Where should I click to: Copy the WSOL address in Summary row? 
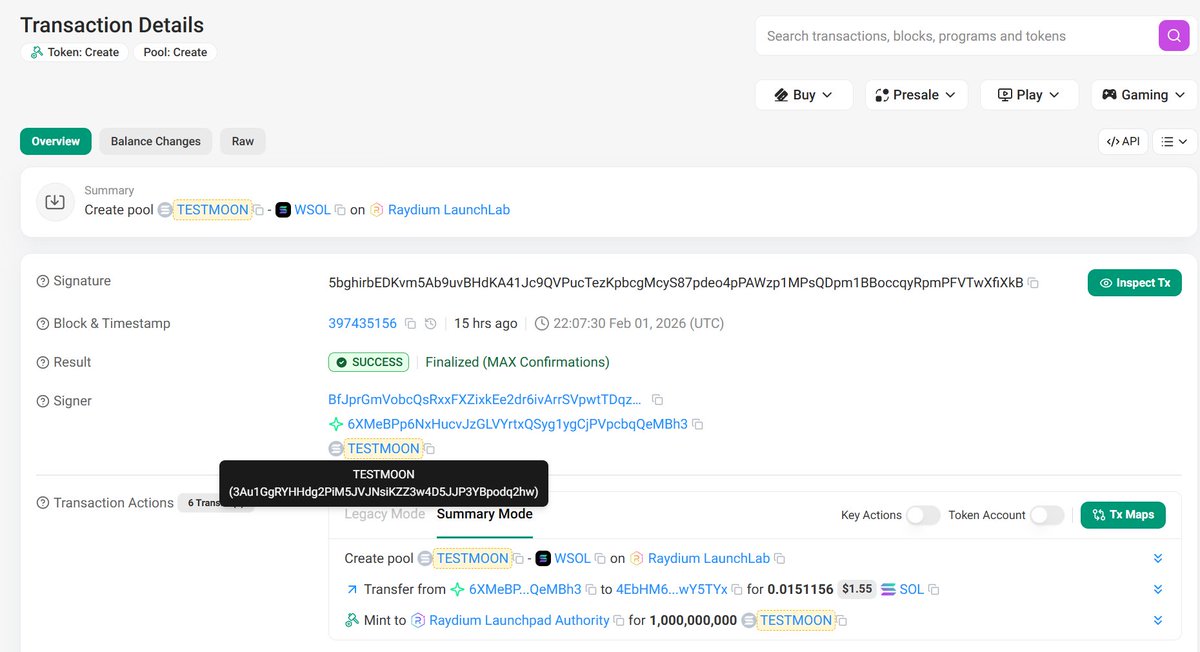click(340, 210)
